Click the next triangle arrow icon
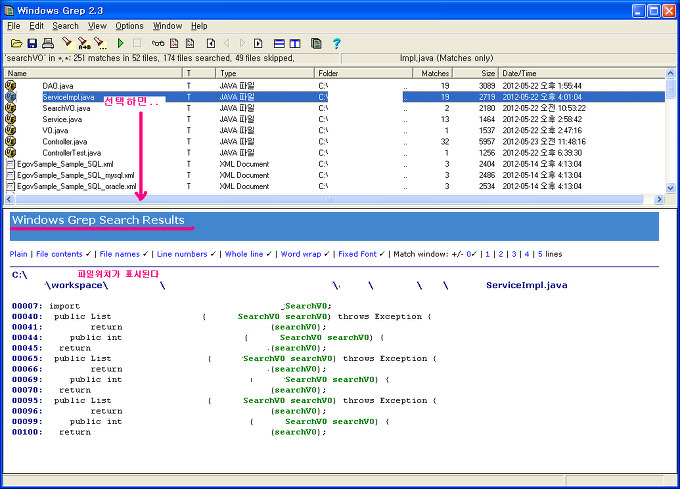 242,43
